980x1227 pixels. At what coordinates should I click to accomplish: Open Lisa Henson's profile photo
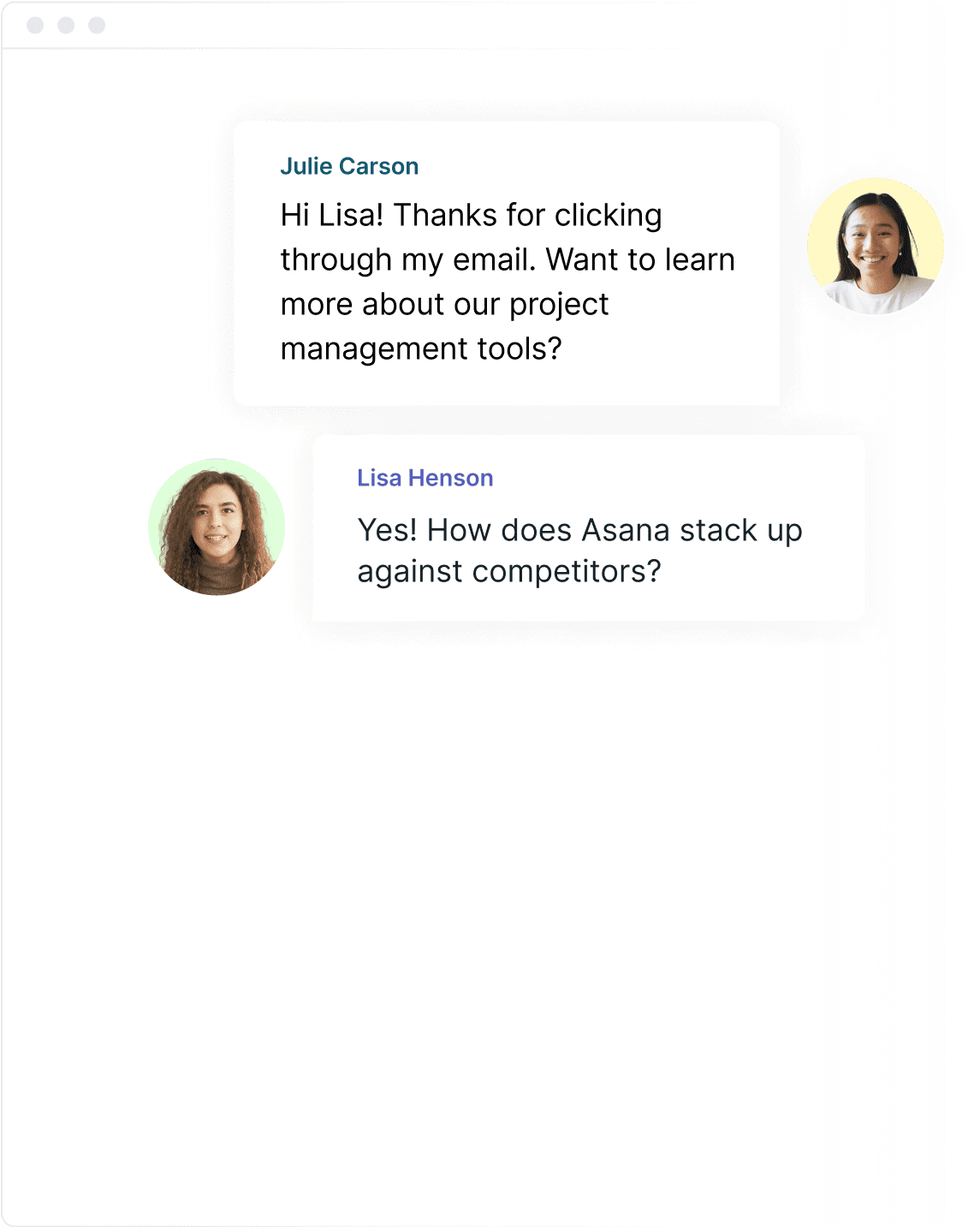[217, 527]
